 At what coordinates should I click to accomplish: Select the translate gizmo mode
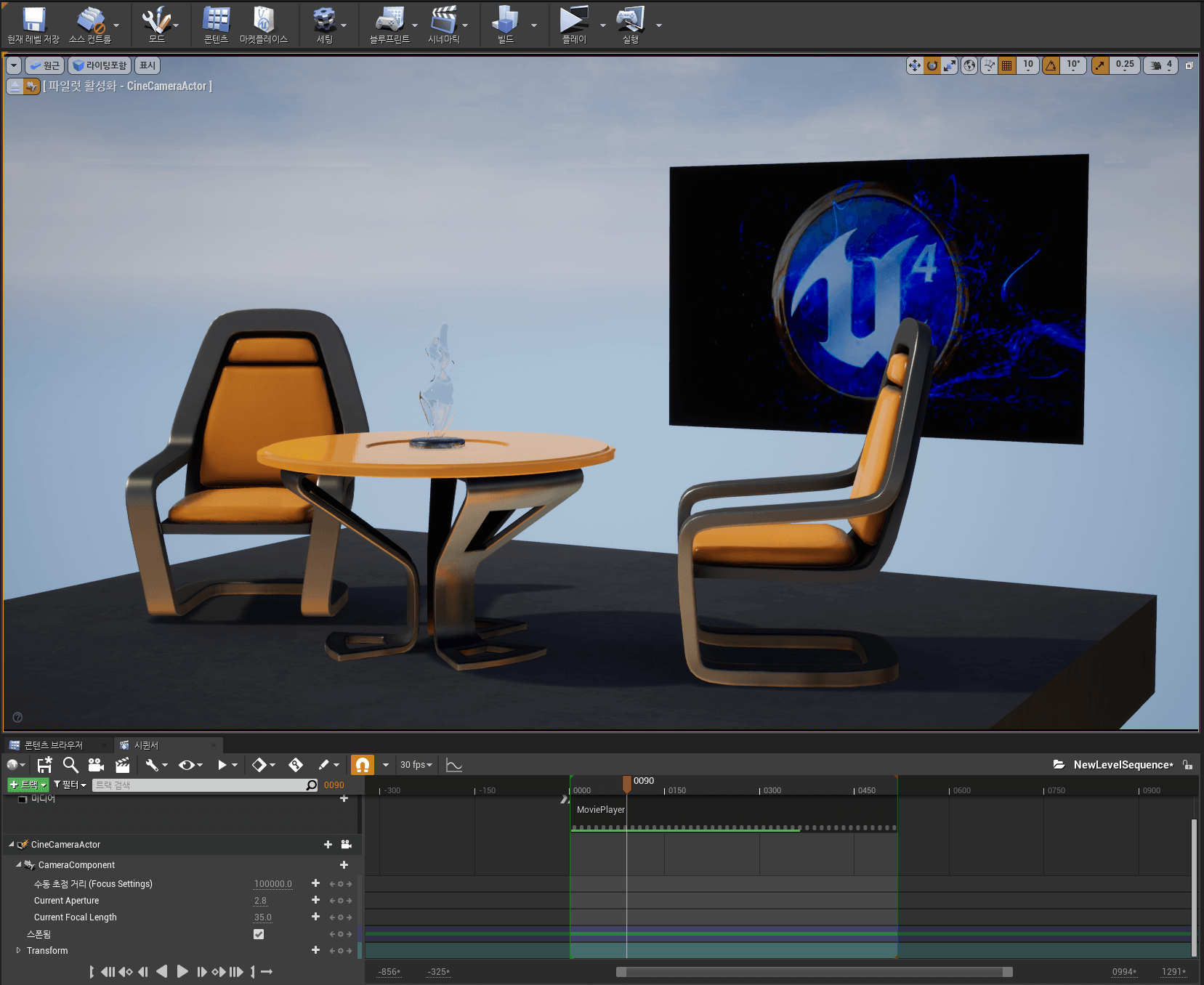(915, 65)
